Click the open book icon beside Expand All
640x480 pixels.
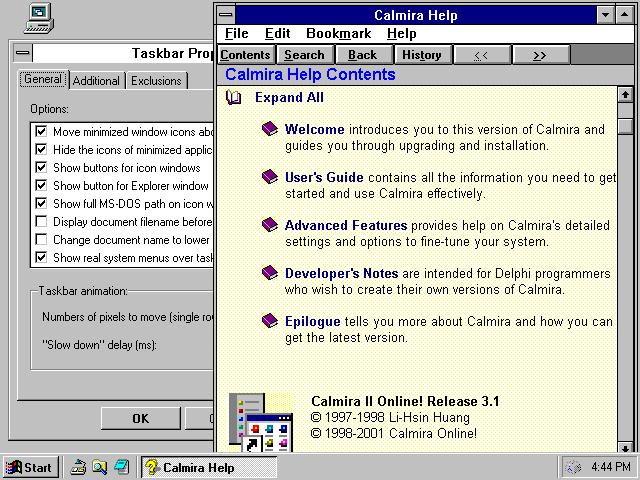(233, 98)
